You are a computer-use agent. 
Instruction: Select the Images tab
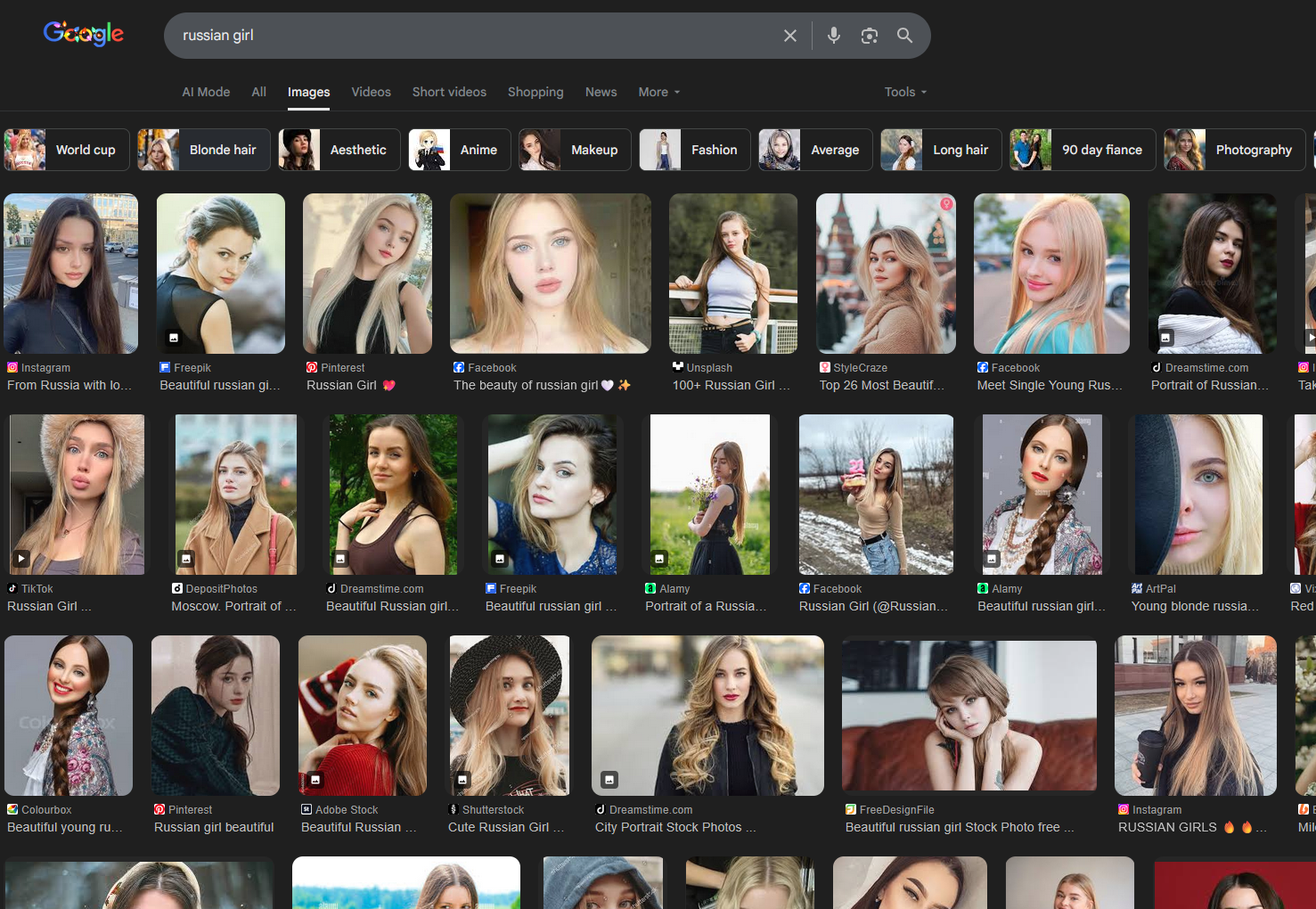308,92
